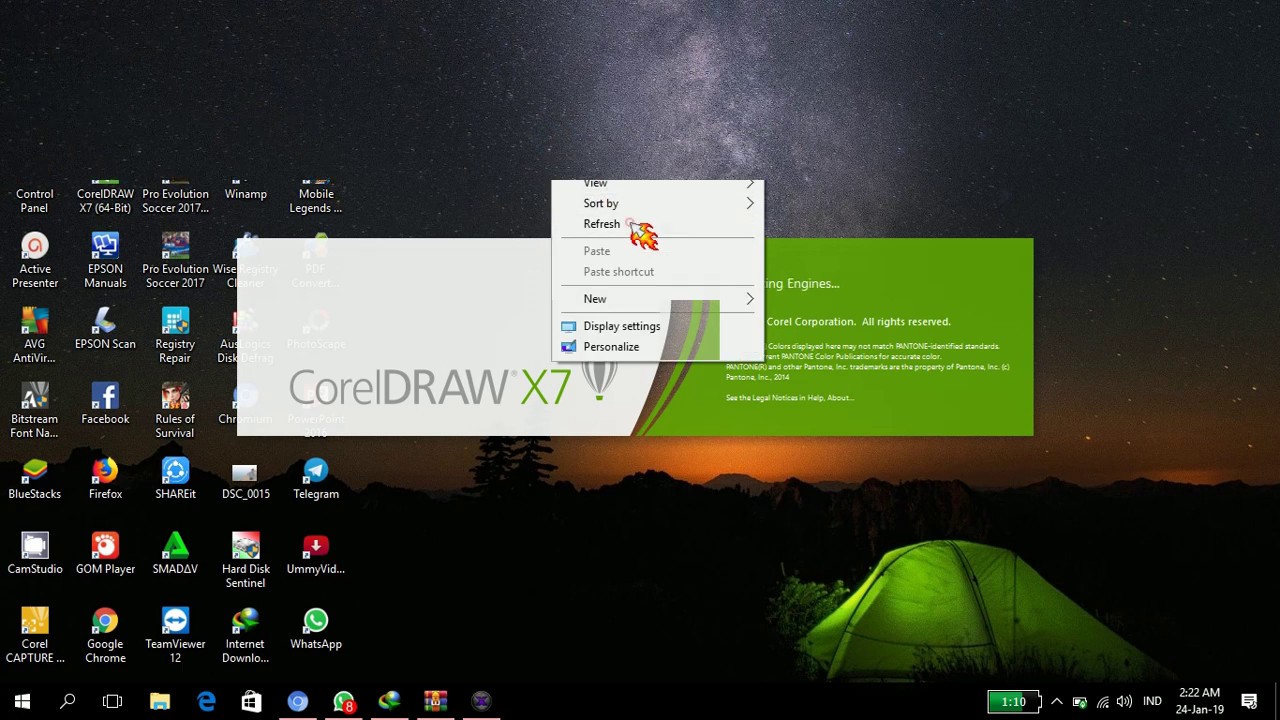Image resolution: width=1280 pixels, height=720 pixels.
Task: Switch to Internet Download Manager taskbar item
Action: coord(390,701)
